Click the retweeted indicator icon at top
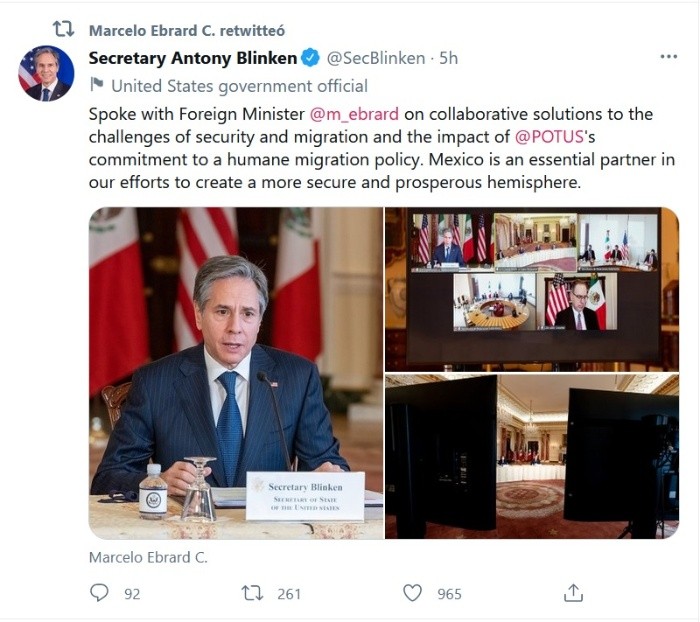The height and width of the screenshot is (622, 700). click(63, 29)
